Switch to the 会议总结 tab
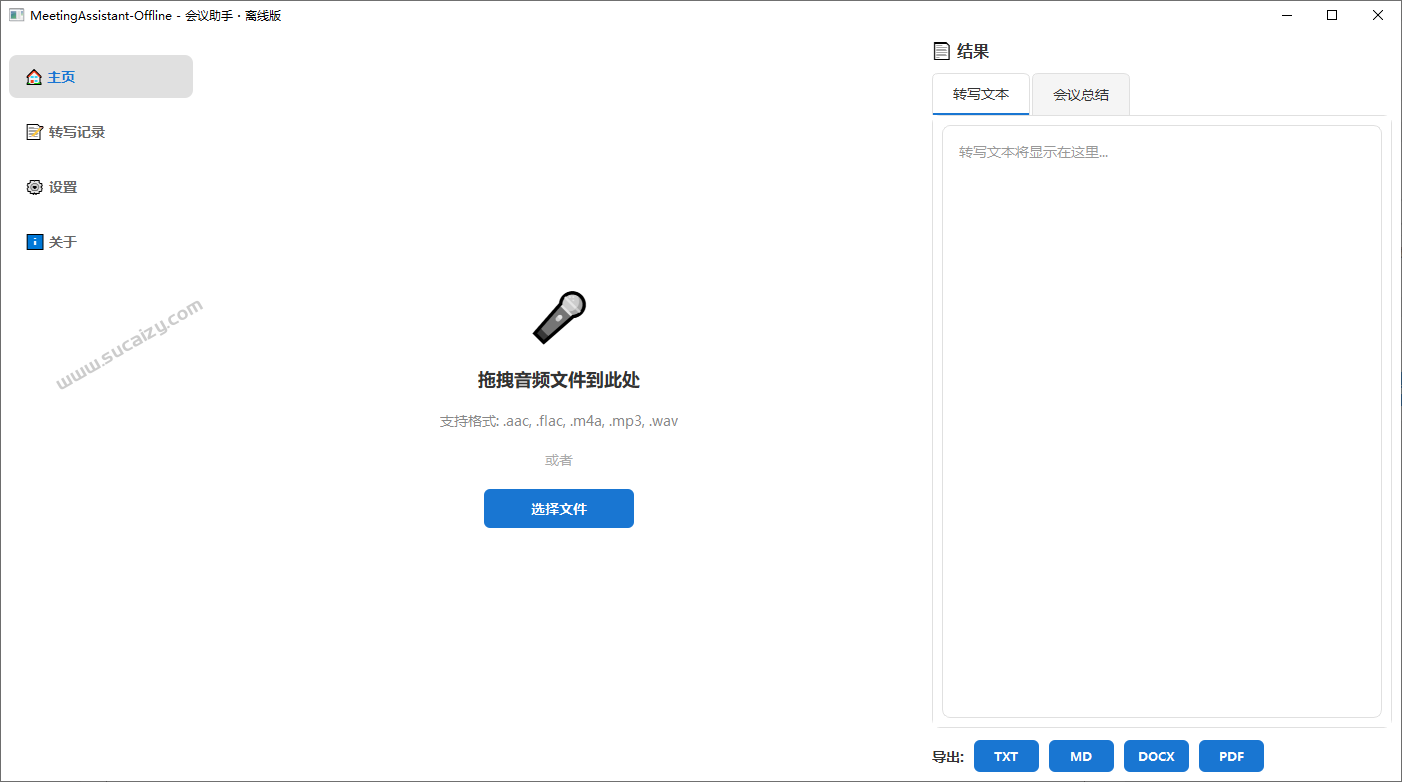This screenshot has width=1402, height=782. tap(1080, 93)
